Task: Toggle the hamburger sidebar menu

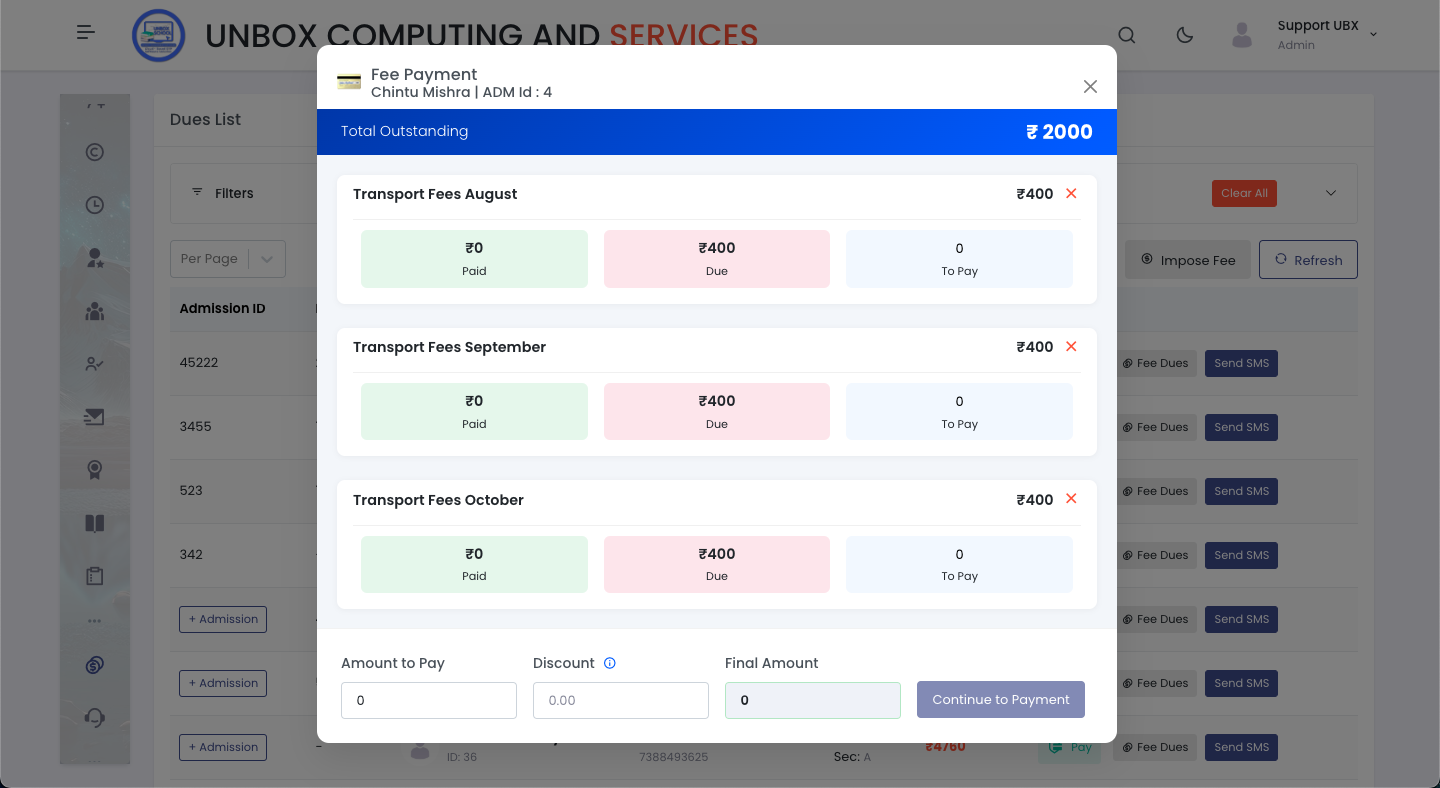Action: point(86,33)
